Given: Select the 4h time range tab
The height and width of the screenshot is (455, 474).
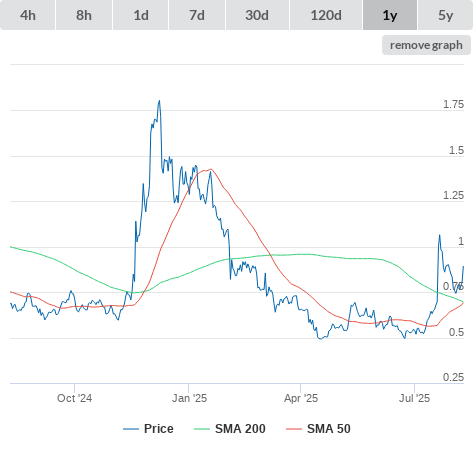Looking at the screenshot, I should pos(28,15).
